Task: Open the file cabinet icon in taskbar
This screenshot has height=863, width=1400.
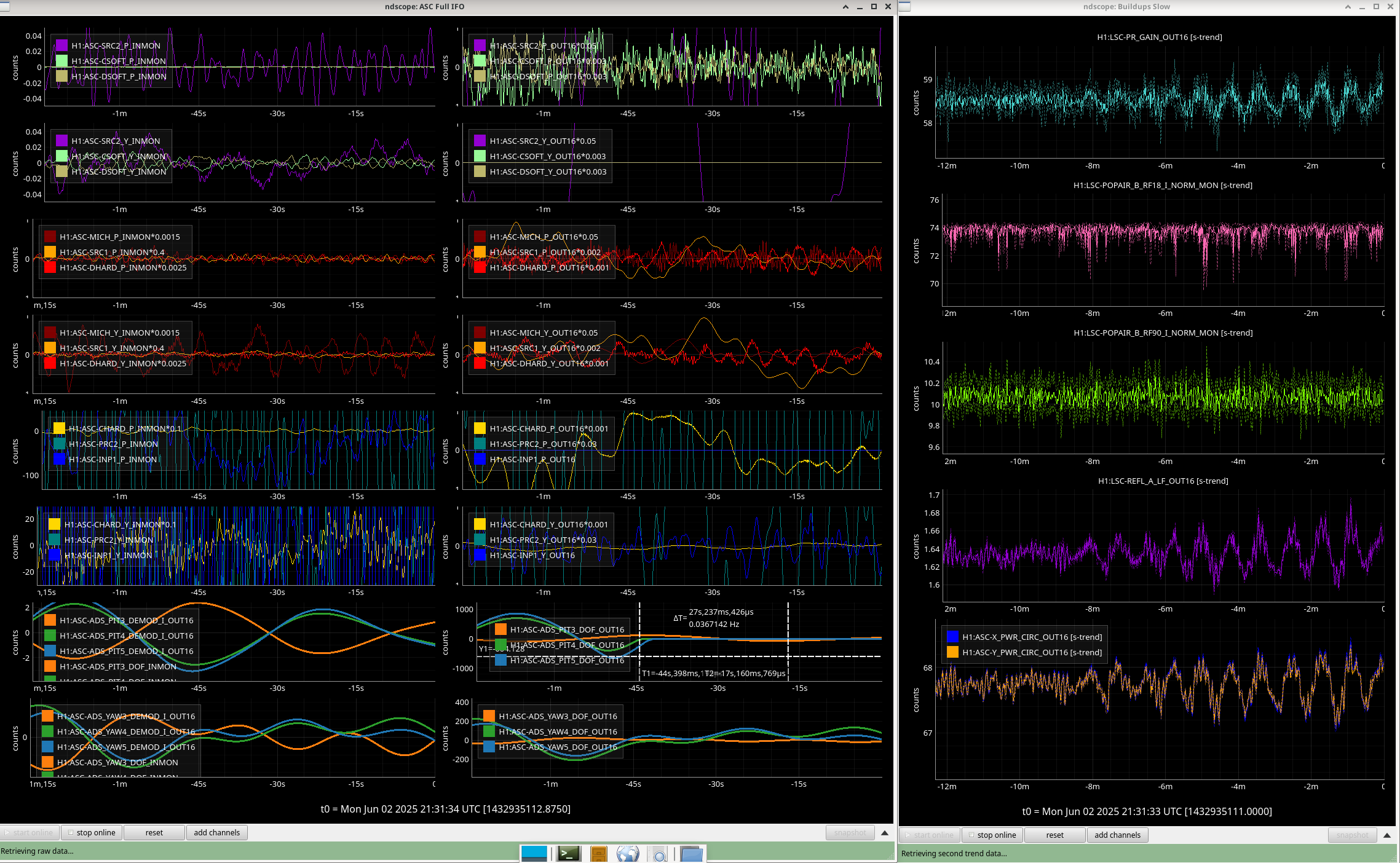Action: 598,854
